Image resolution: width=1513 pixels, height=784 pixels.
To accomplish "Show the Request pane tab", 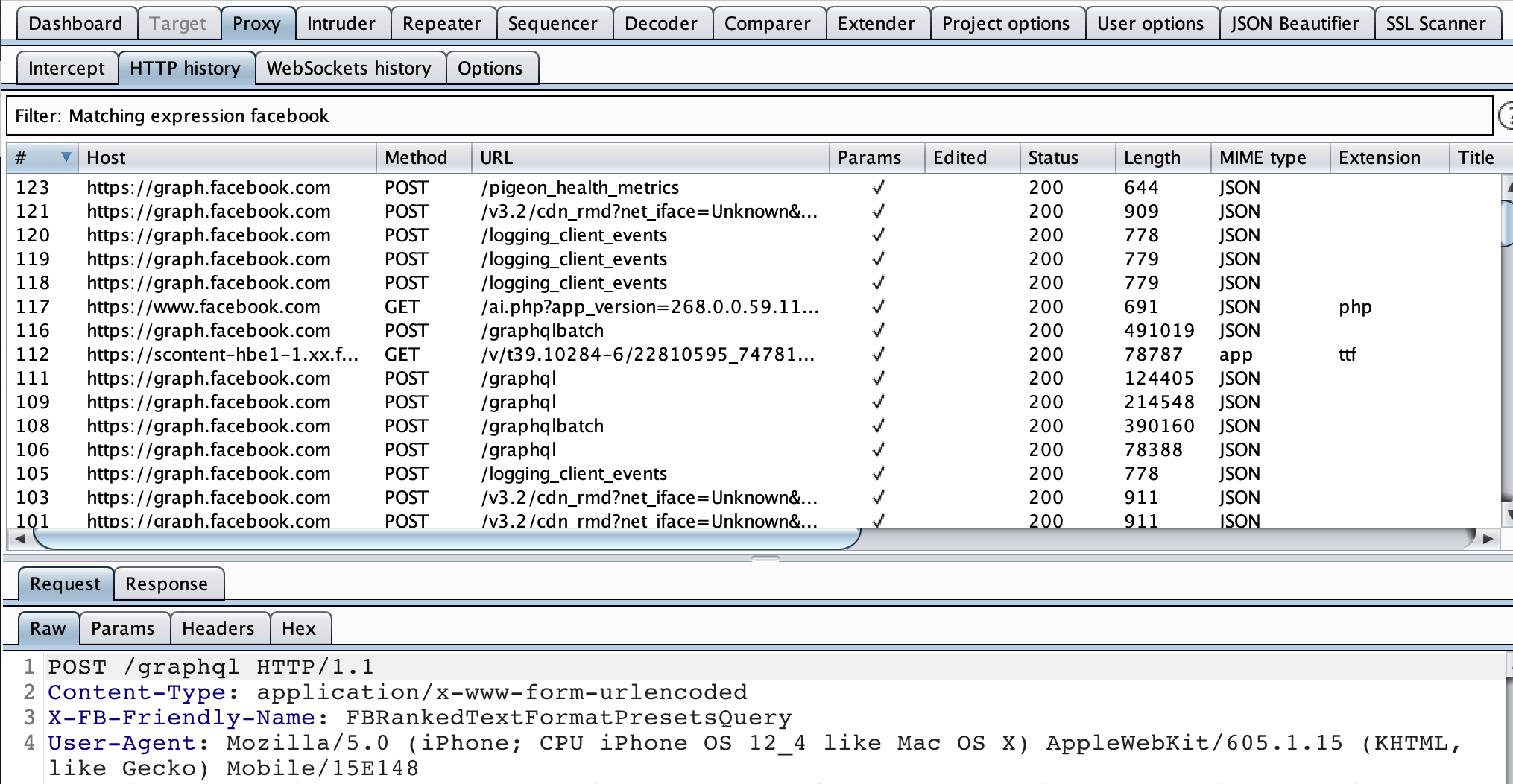I will coord(65,584).
